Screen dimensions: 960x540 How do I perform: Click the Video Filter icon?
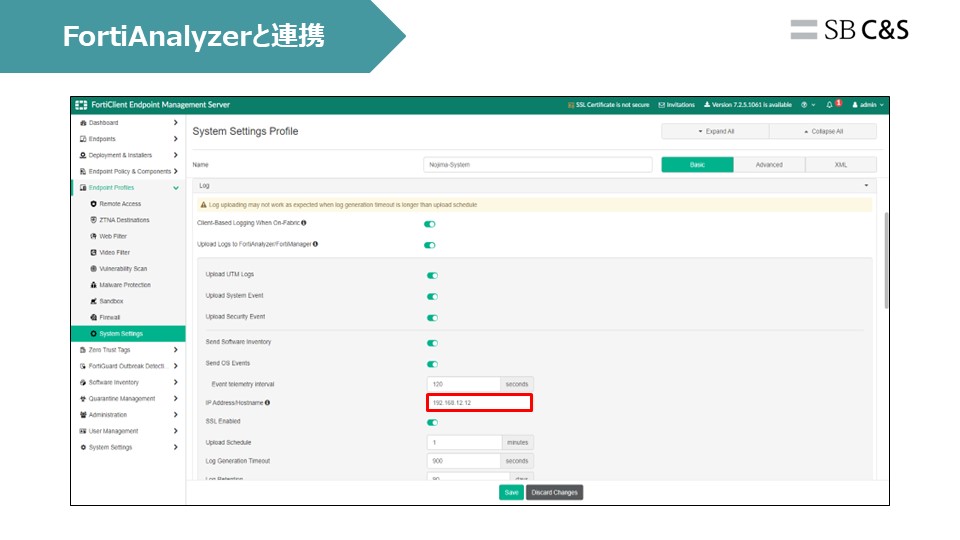(94, 252)
